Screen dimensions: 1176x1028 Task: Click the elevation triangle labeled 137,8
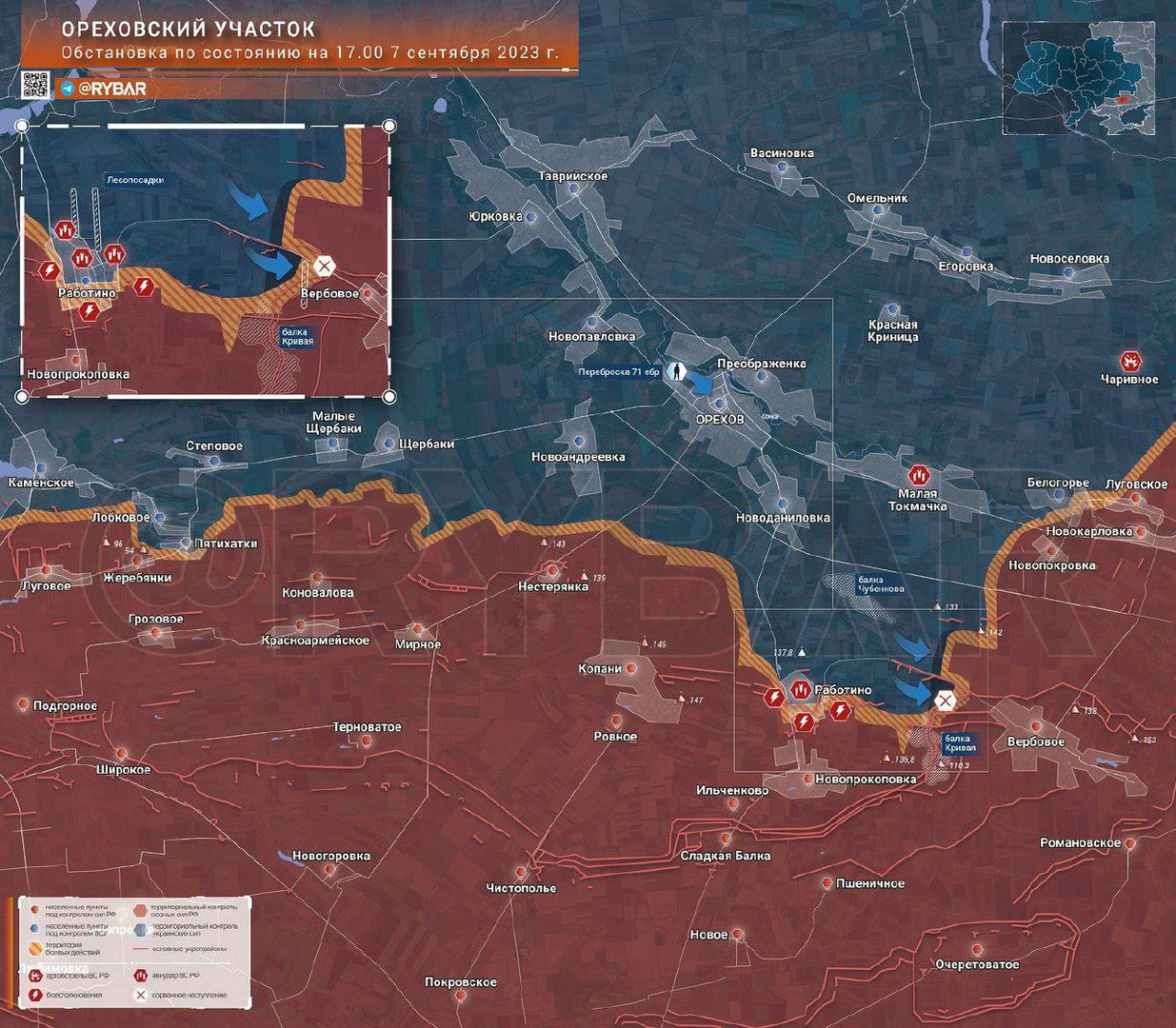point(802,652)
